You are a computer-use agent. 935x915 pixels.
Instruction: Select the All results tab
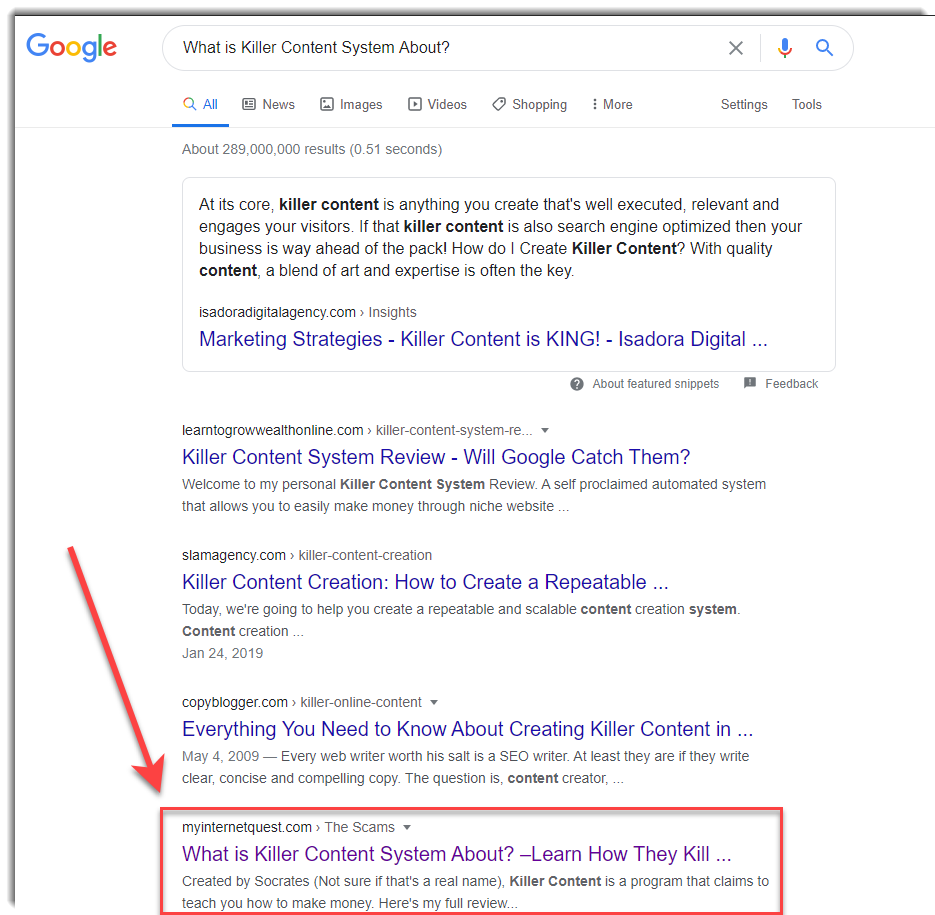(x=200, y=104)
